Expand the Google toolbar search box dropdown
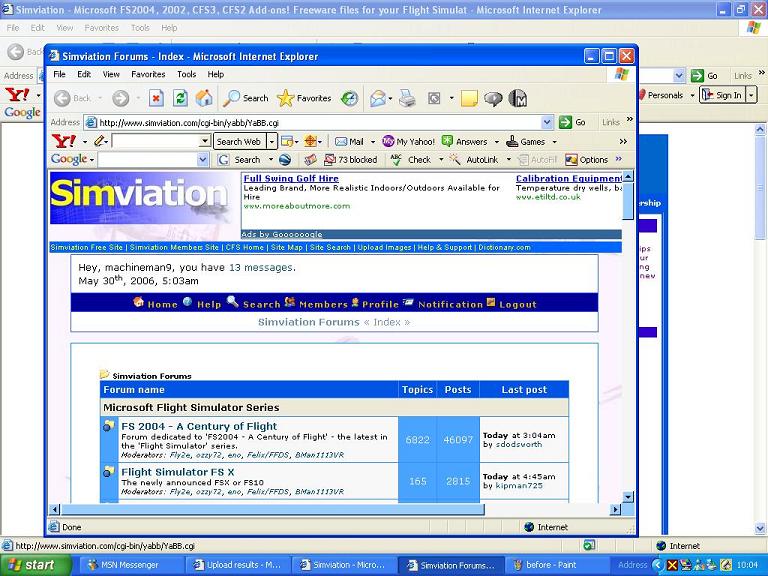The width and height of the screenshot is (768, 576). (x=203, y=159)
